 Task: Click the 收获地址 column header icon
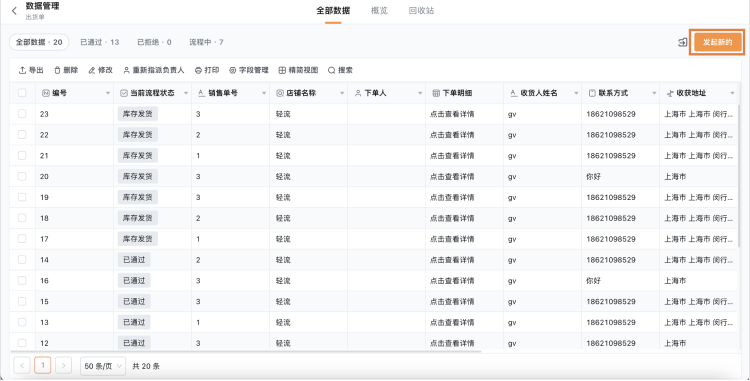click(670, 93)
